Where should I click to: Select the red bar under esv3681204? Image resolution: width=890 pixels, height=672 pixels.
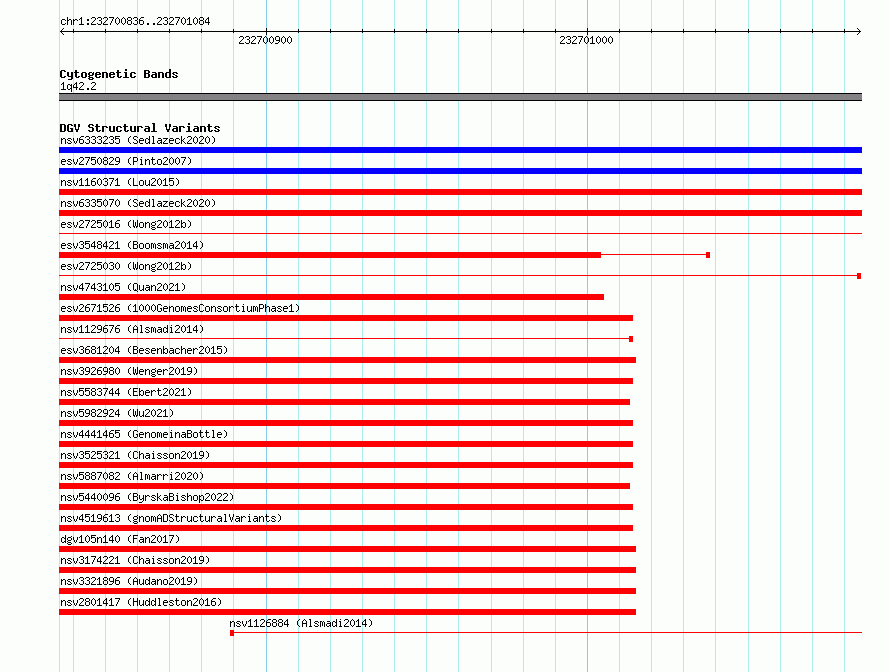(347, 360)
